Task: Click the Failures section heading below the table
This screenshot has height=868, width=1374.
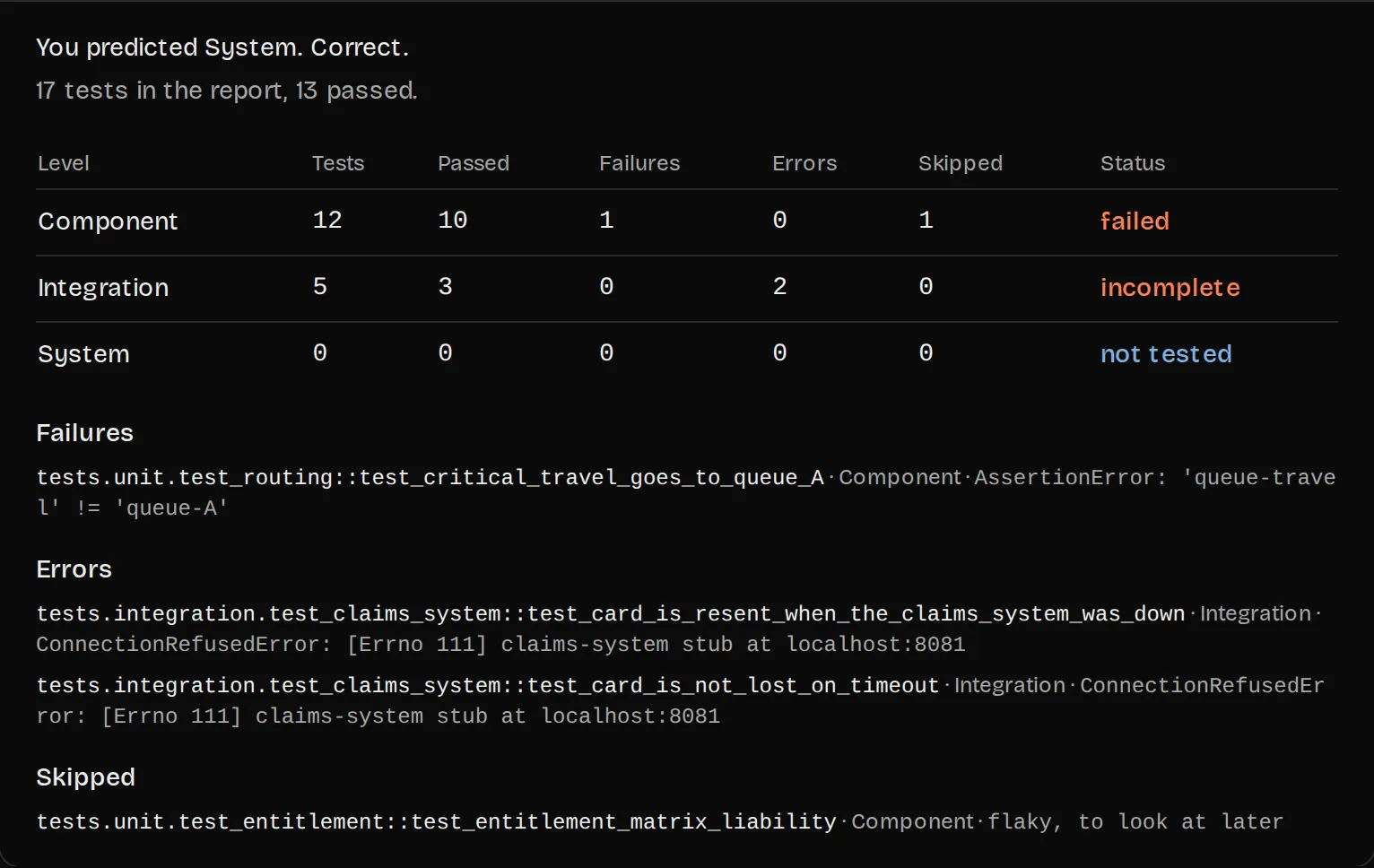Action: coord(84,433)
